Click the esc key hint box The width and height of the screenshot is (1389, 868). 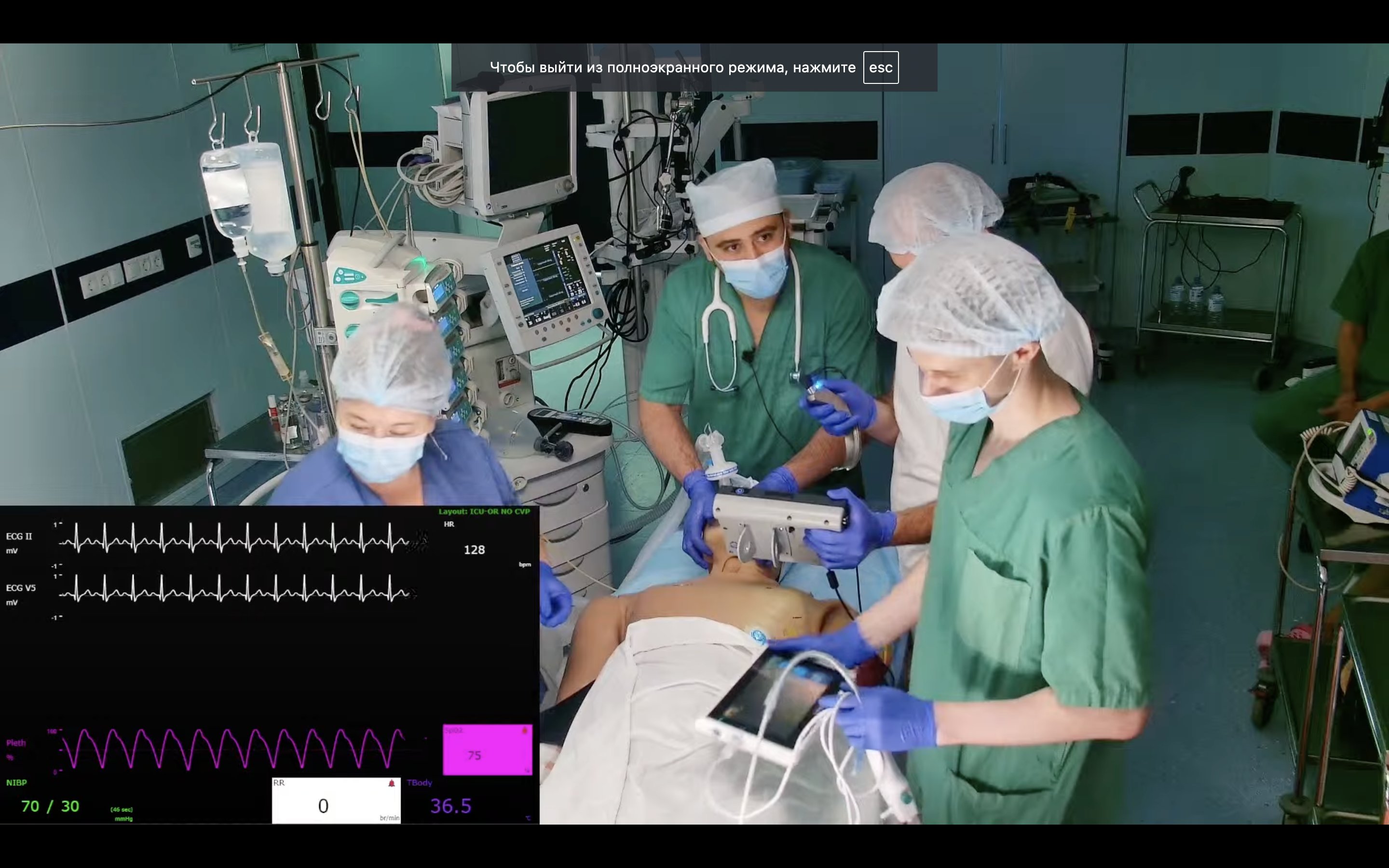point(881,68)
